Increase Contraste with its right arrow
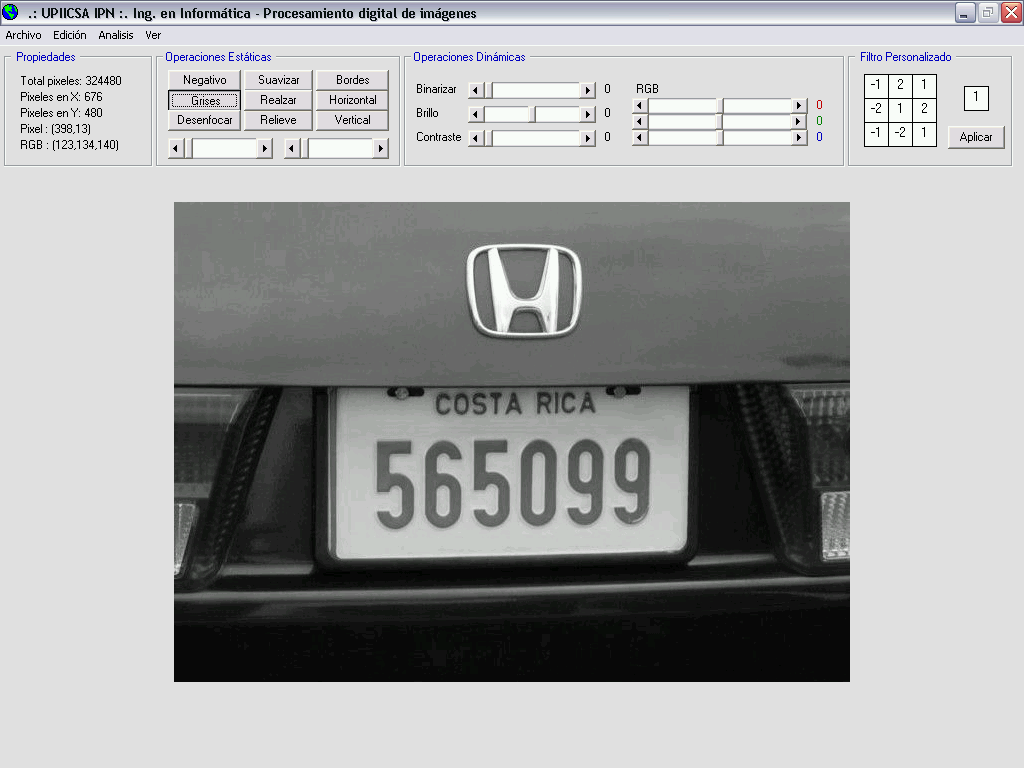The width and height of the screenshot is (1024, 768). tap(588, 138)
